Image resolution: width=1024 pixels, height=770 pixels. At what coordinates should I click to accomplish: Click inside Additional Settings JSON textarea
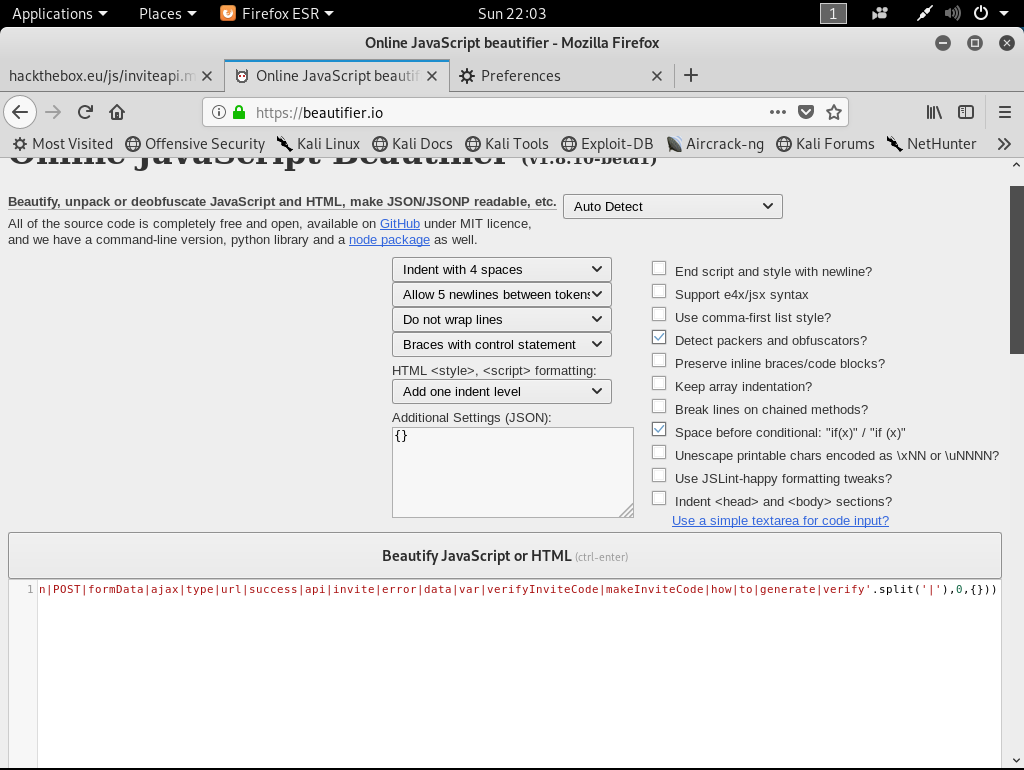tap(511, 472)
